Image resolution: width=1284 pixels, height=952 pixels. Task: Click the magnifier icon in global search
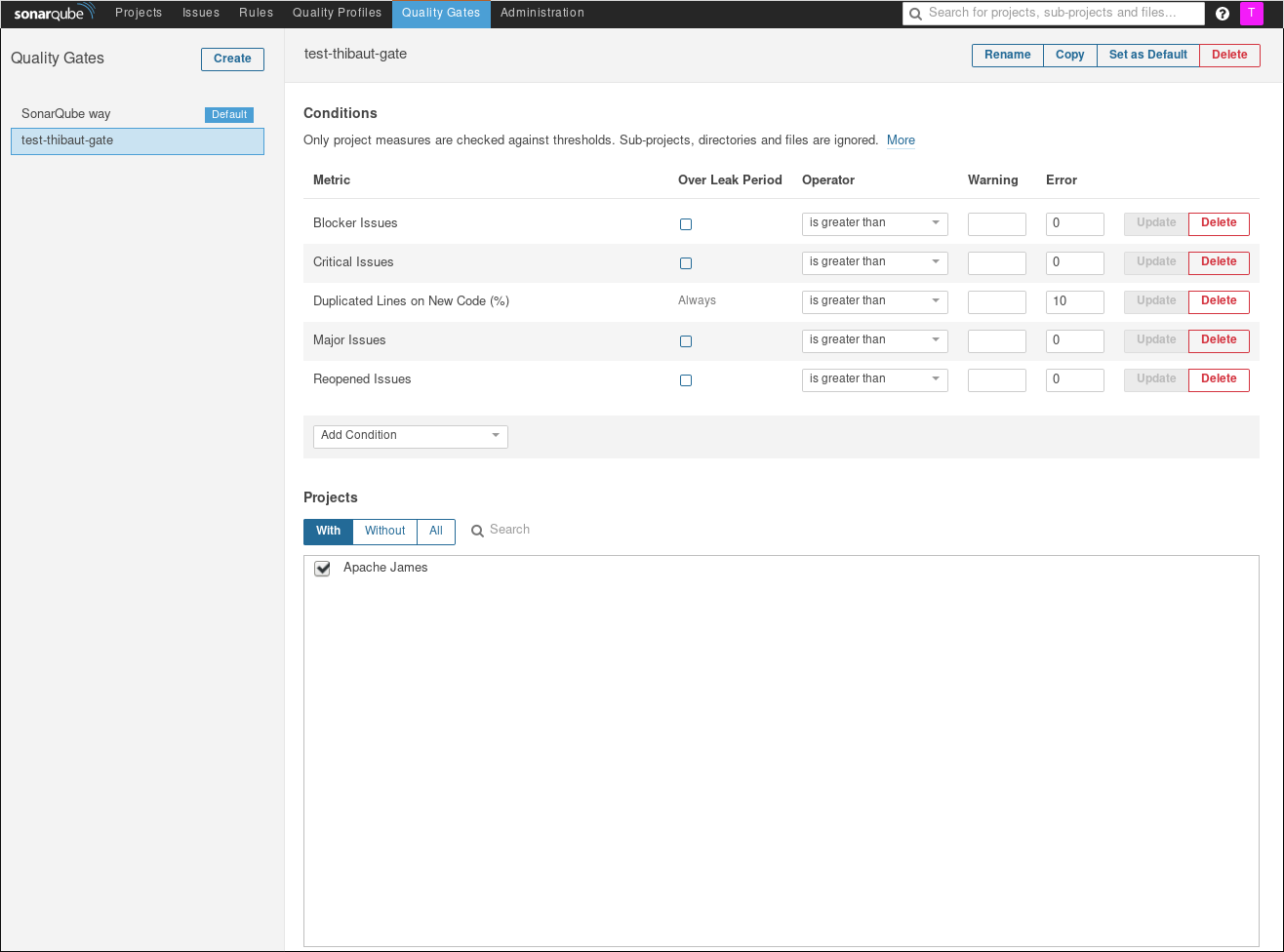[x=915, y=14]
